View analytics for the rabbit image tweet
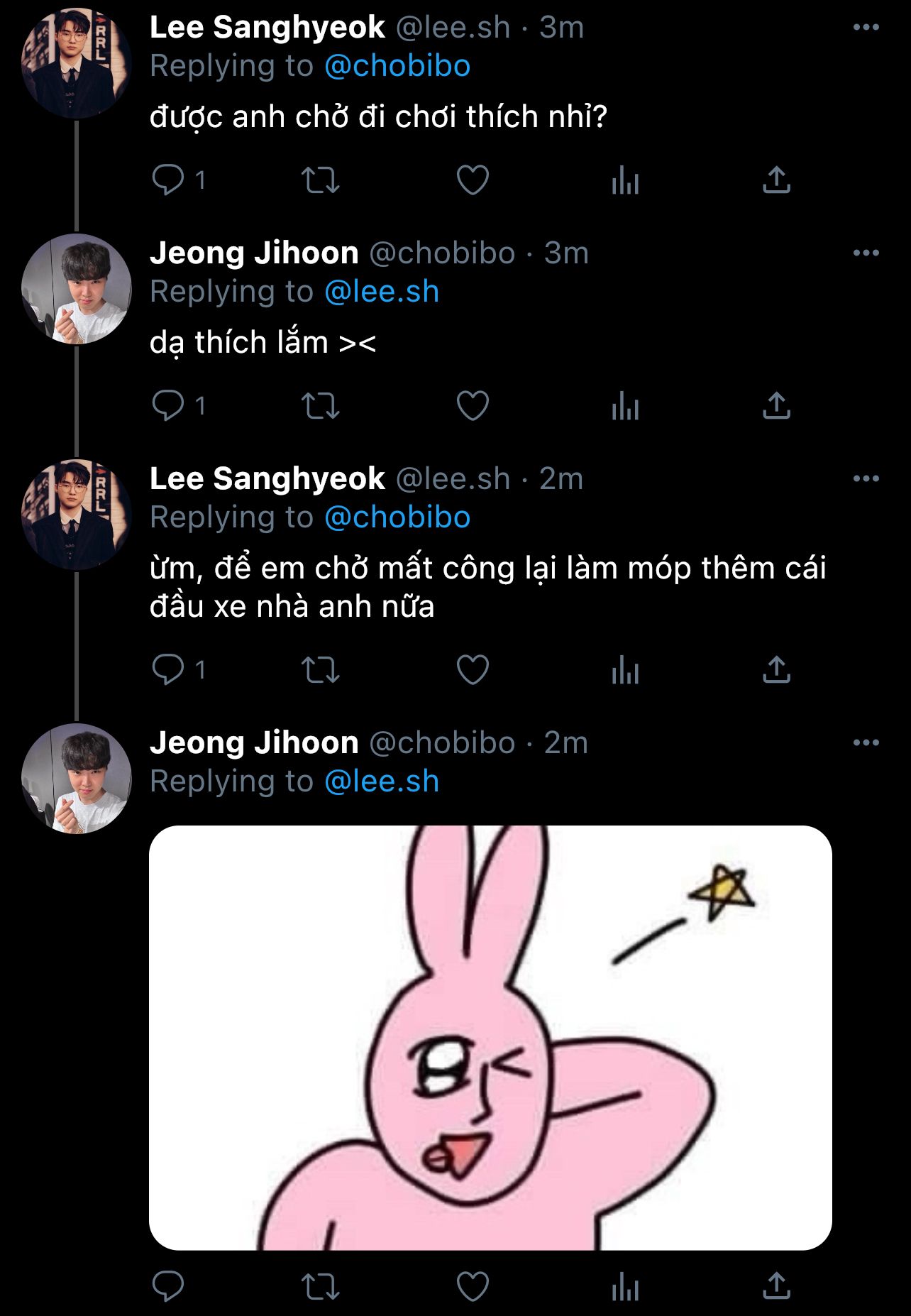The image size is (911, 1316). [x=625, y=1286]
